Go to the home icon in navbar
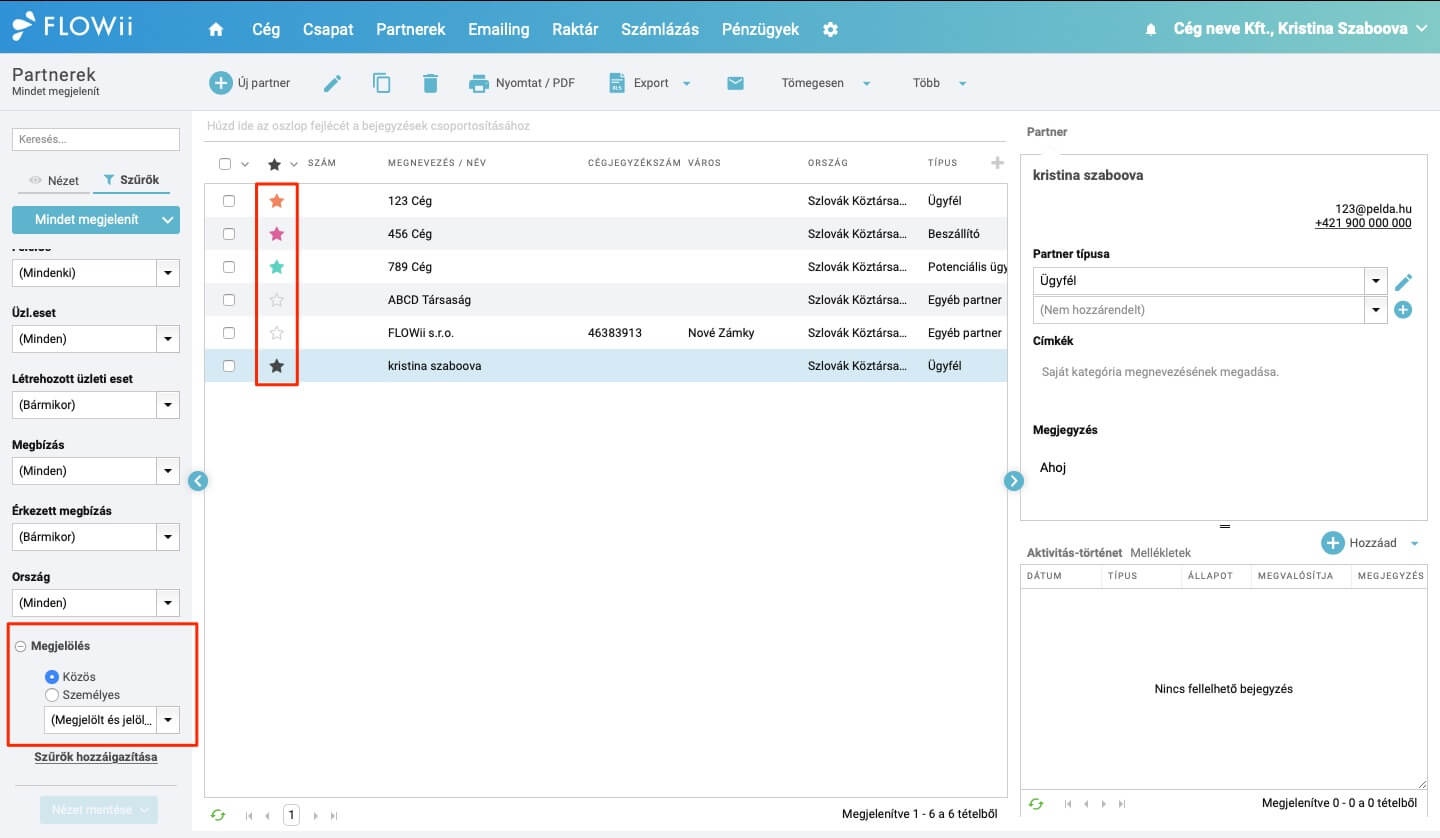Viewport: 1440px width, 838px height. [x=215, y=29]
